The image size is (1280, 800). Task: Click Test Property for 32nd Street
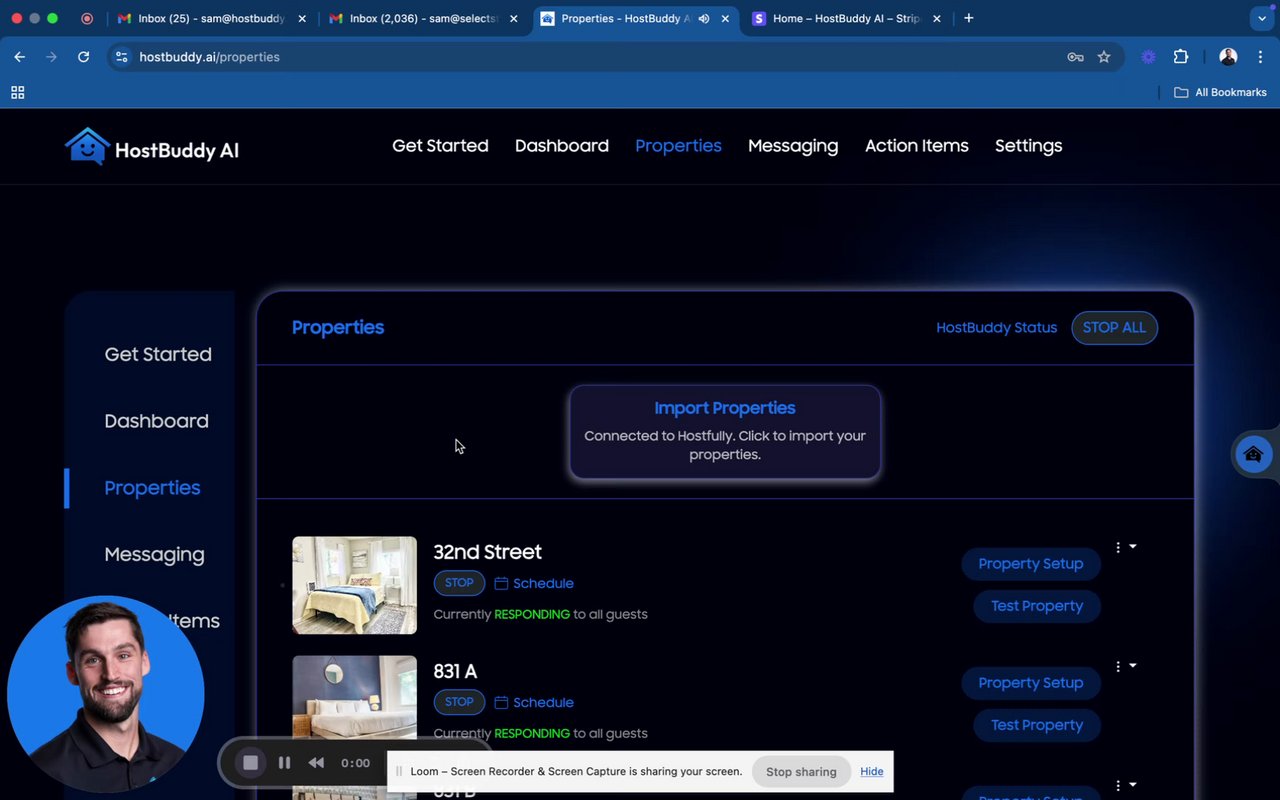(1037, 606)
